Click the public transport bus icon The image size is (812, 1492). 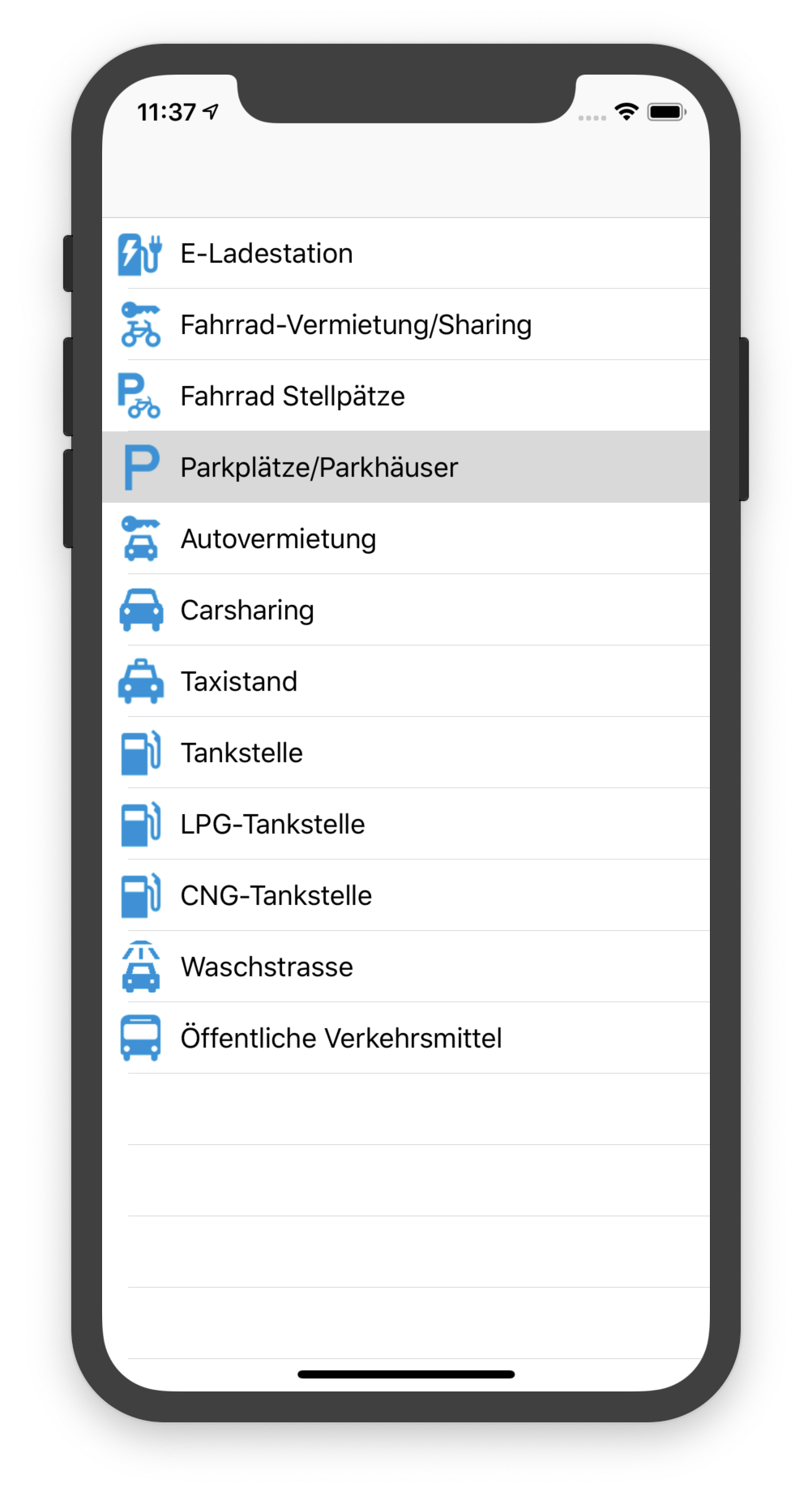[x=140, y=1039]
